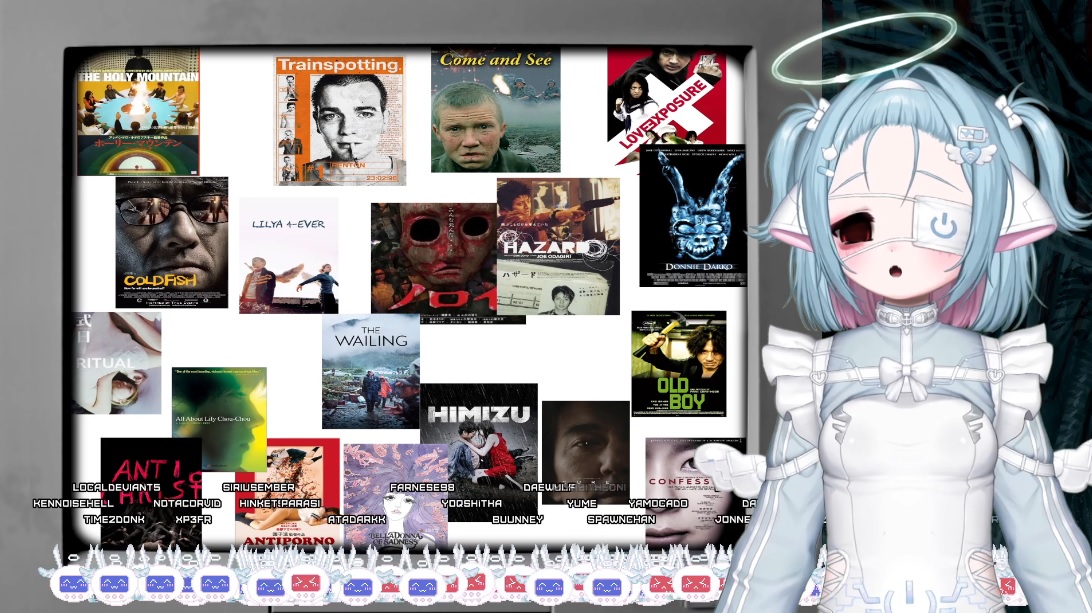Click the username XP3FR
The image size is (1092, 613).
193,520
